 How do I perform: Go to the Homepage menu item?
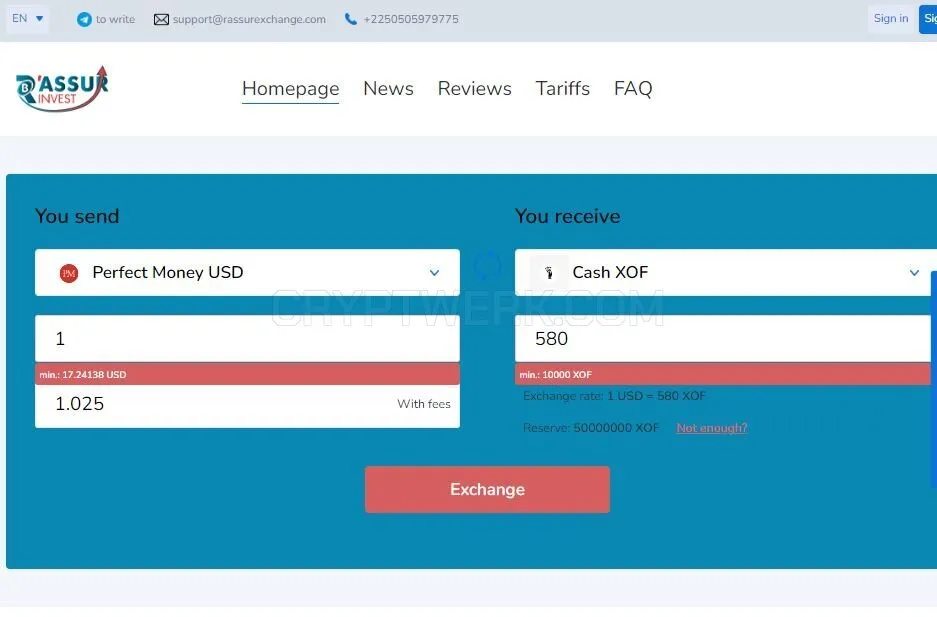pyautogui.click(x=290, y=88)
